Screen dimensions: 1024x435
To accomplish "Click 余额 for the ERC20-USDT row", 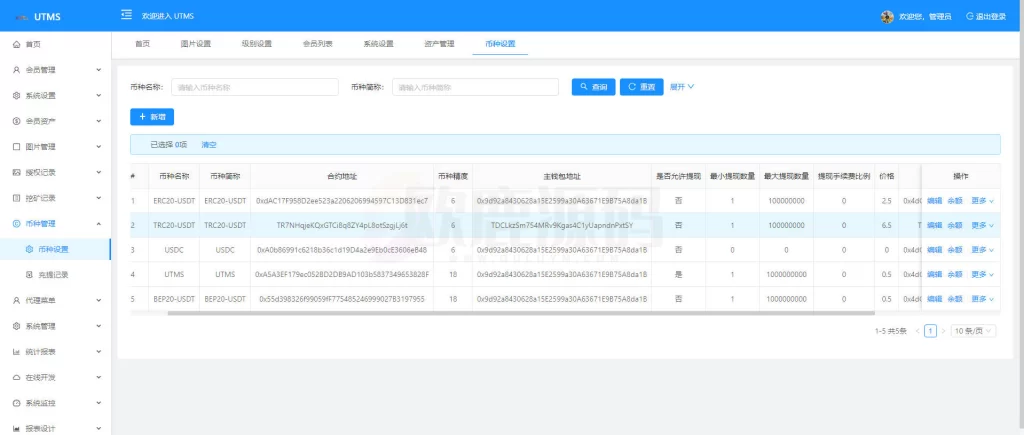I will pyautogui.click(x=955, y=201).
